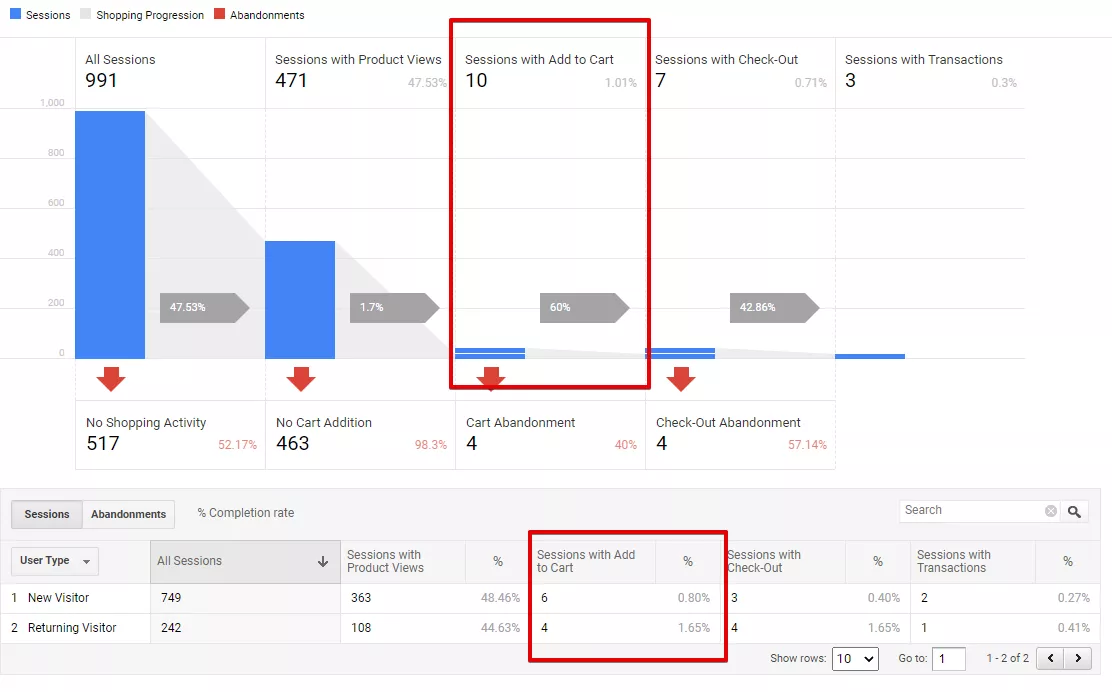Screen dimensions: 1112x692
Task: Switch to the Sessions tab
Action: 47,515
